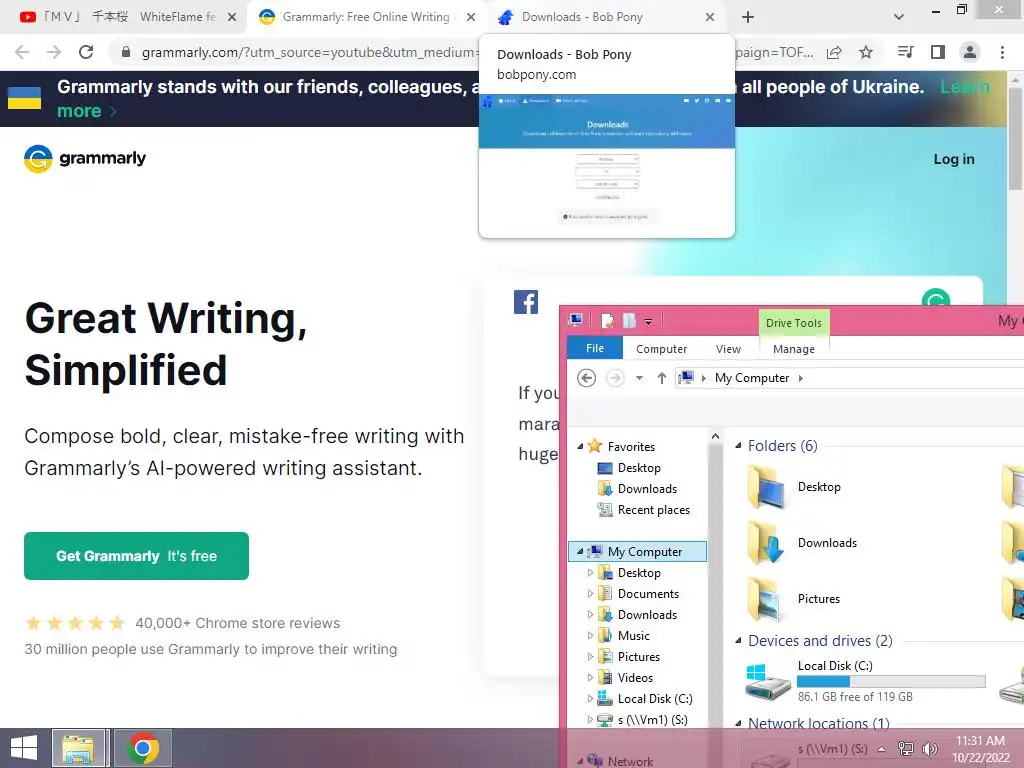Open a new Chrome tab

[748, 17]
